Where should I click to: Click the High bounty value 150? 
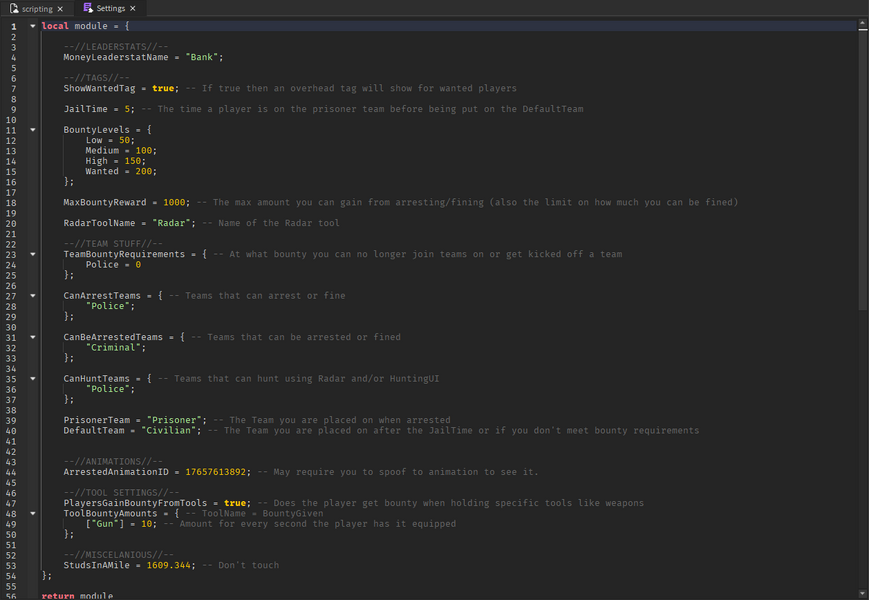tap(132, 161)
